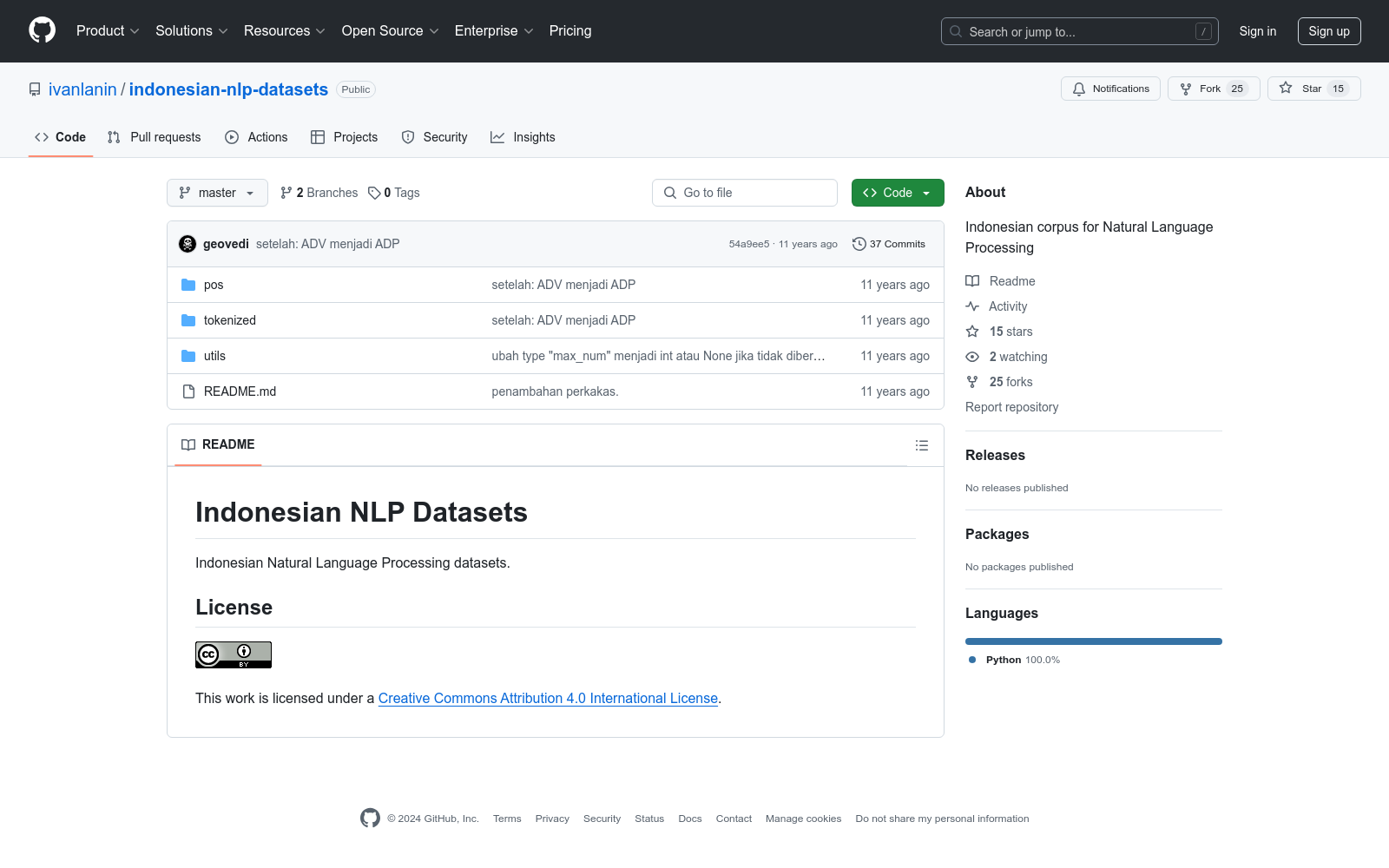The image size is (1389, 868).
Task: Open the Resources dropdown
Action: (285, 31)
